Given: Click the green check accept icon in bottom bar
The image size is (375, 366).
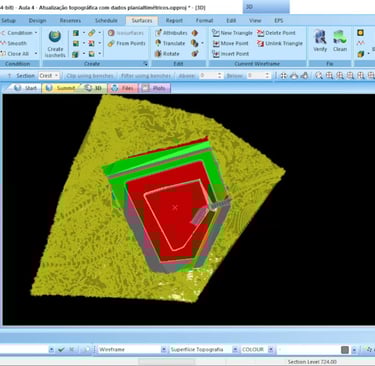Looking at the screenshot, I should click(x=61, y=349).
